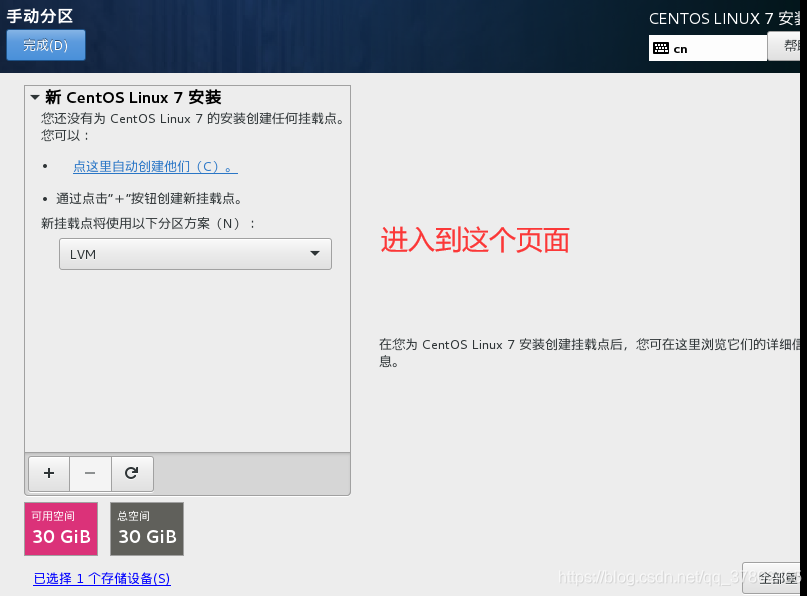Screen dimensions: 807x603
Task: Click the 手动分区 title text
Action: coord(40,16)
